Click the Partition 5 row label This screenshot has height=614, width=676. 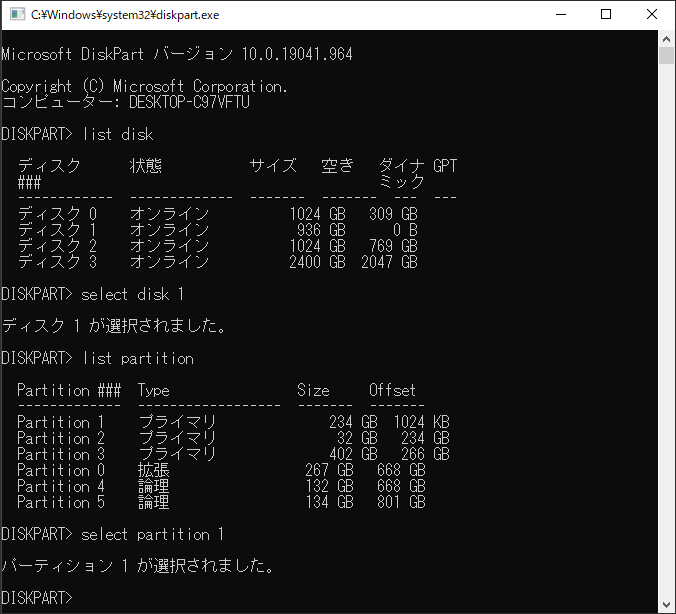pyautogui.click(x=61, y=502)
